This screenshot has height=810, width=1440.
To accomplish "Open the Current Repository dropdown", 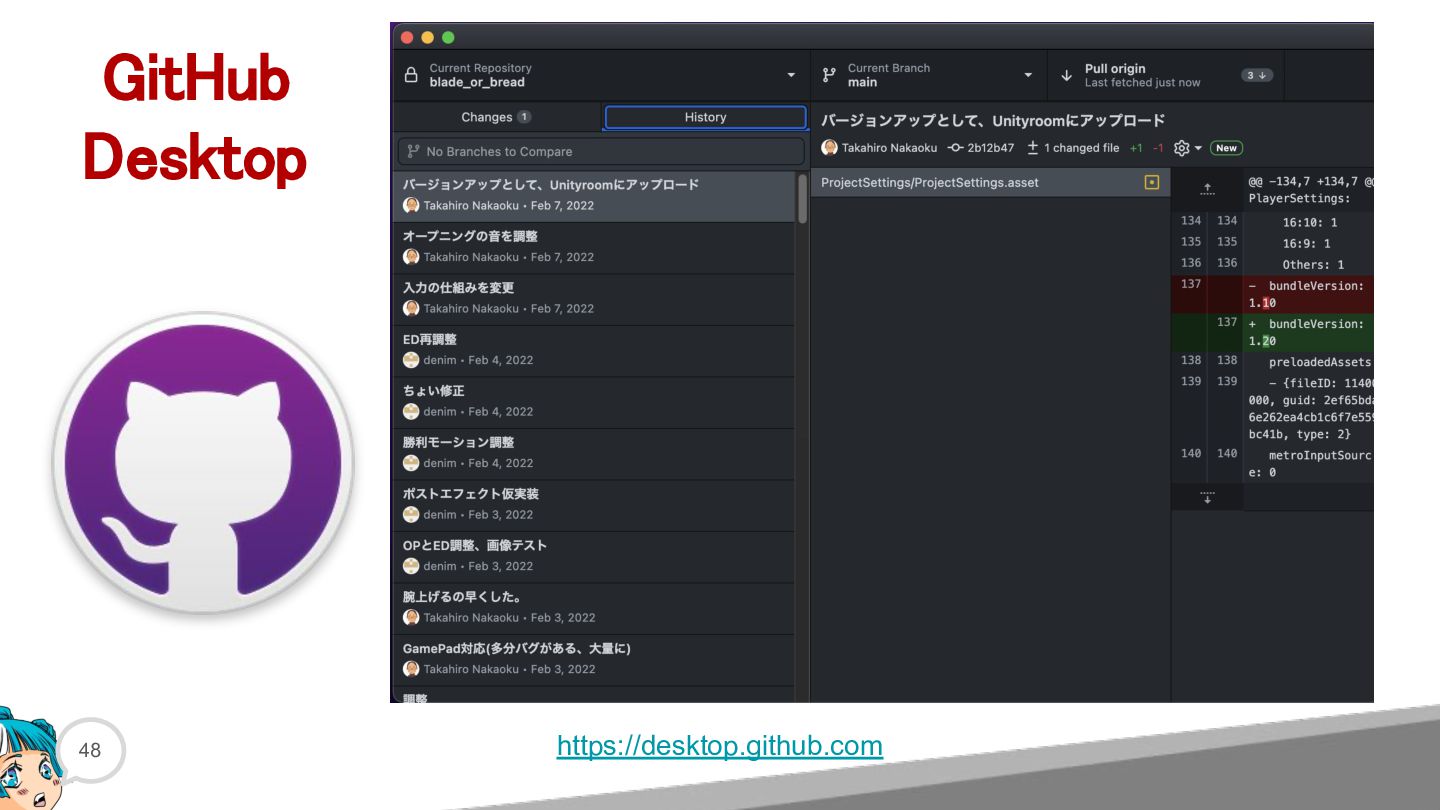I will [x=601, y=75].
